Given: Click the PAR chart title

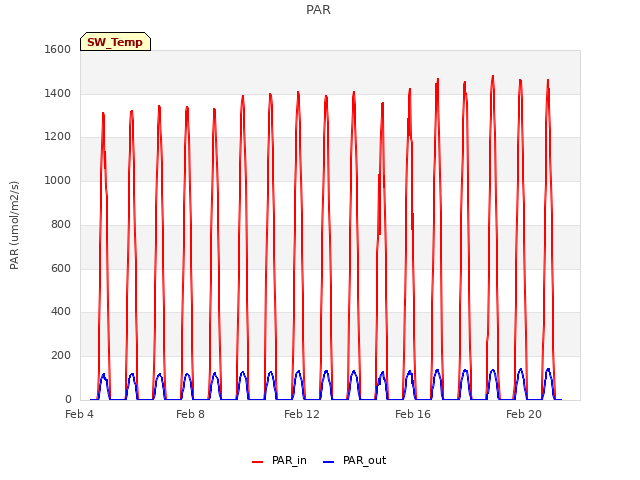Looking at the screenshot, I should 318,9.
